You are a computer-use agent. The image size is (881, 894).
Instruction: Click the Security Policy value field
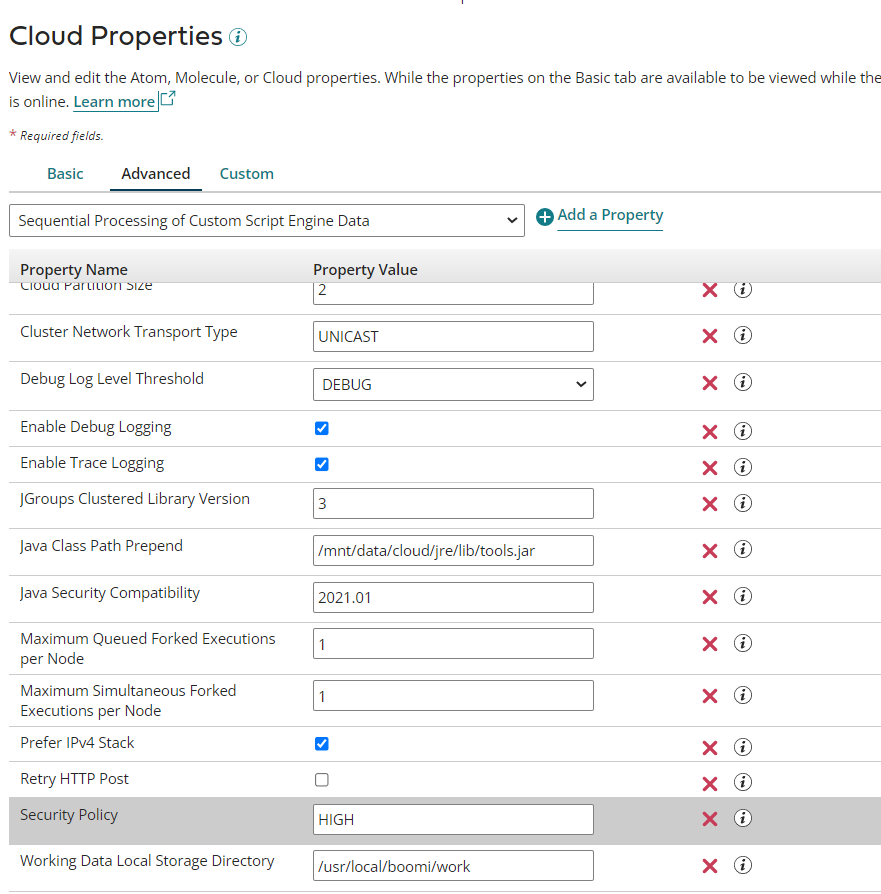point(453,820)
